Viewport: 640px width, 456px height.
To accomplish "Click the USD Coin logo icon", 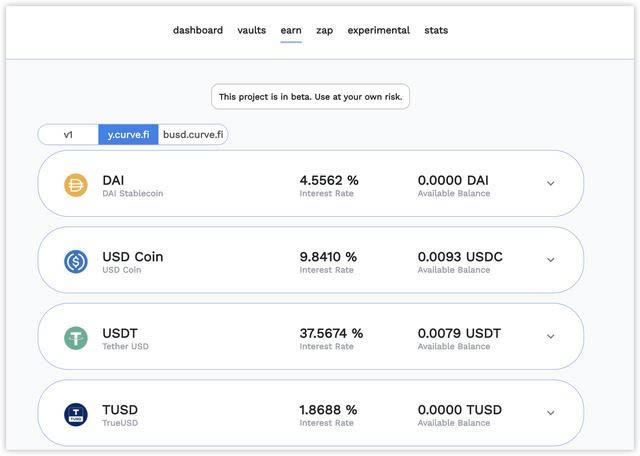I will pos(76,261).
